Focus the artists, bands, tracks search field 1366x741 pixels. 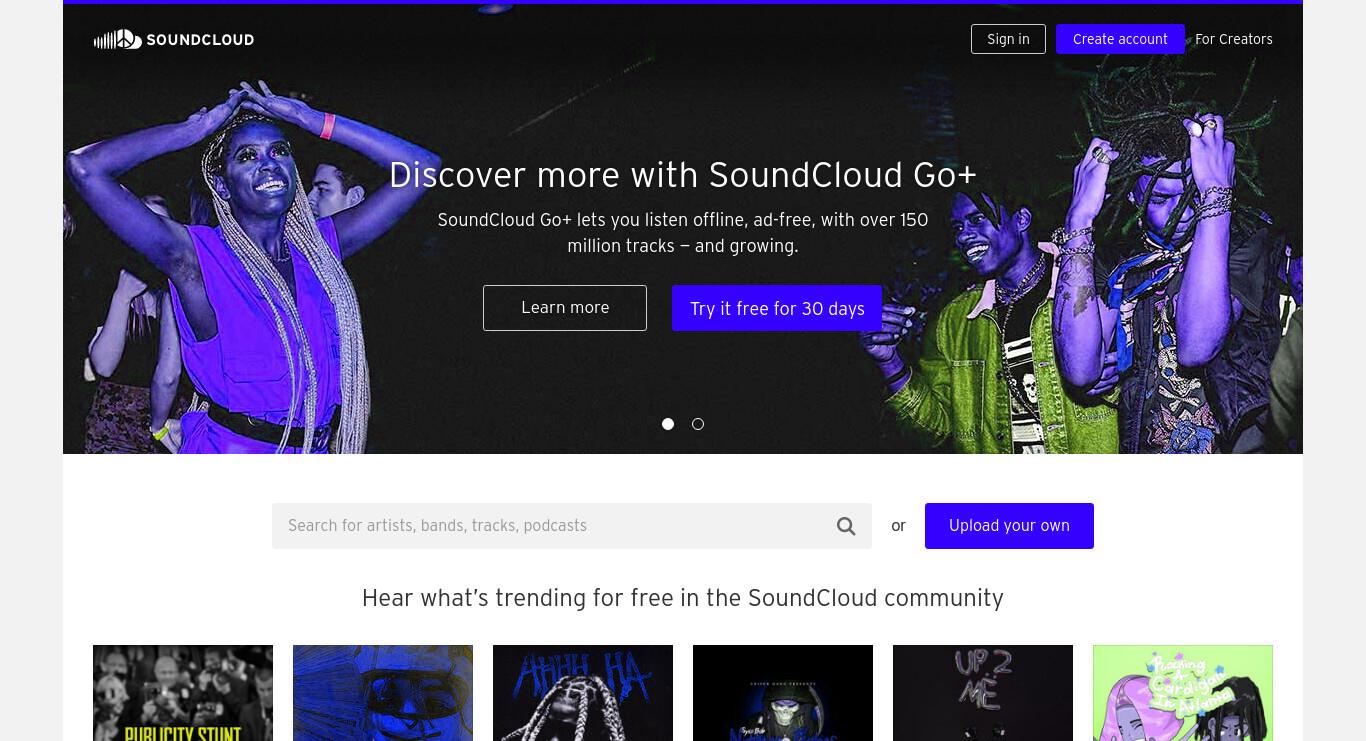(554, 526)
